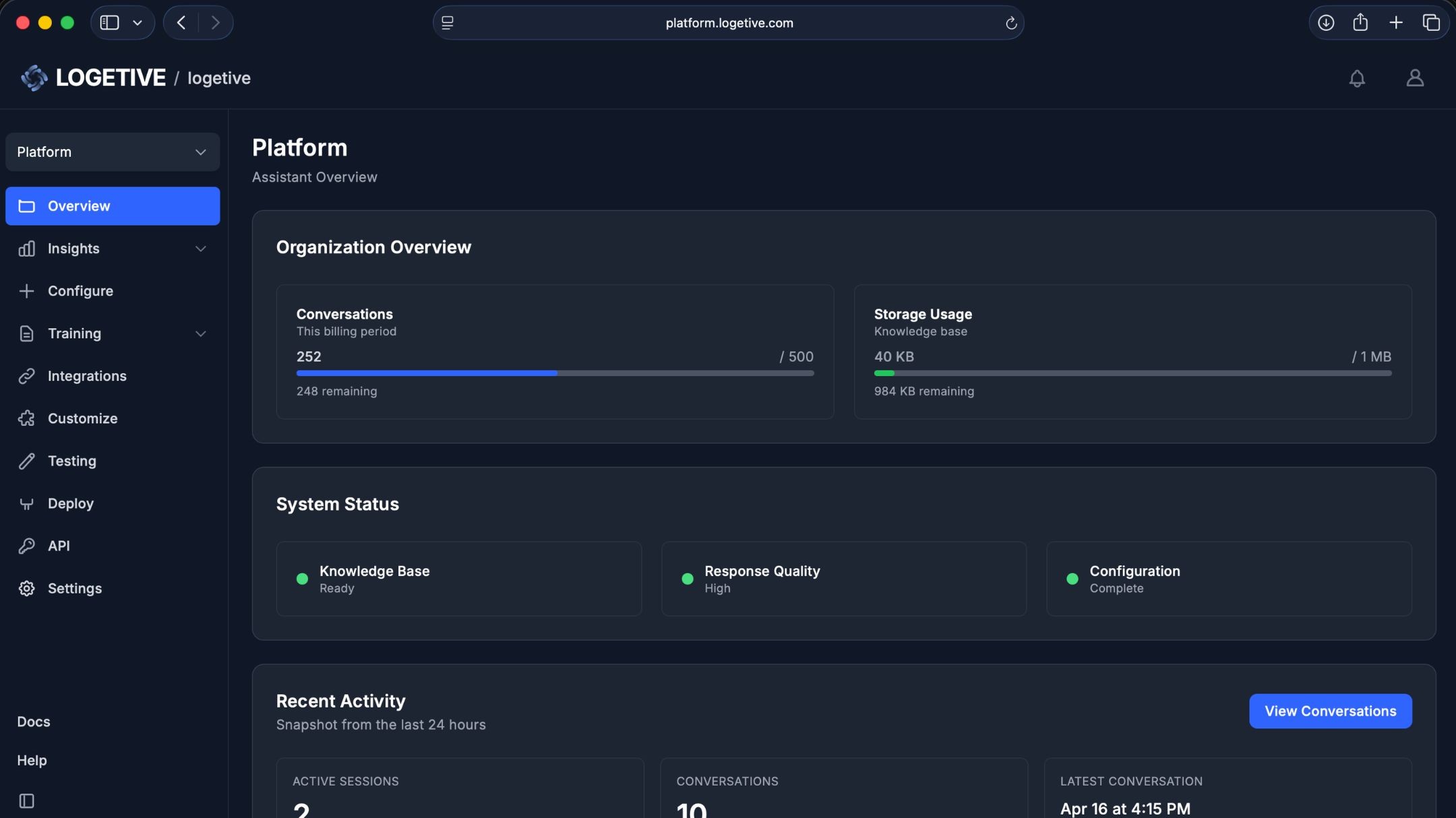Click the Safari share icon
Screen dimensions: 1456x818
pyautogui.click(x=1360, y=22)
